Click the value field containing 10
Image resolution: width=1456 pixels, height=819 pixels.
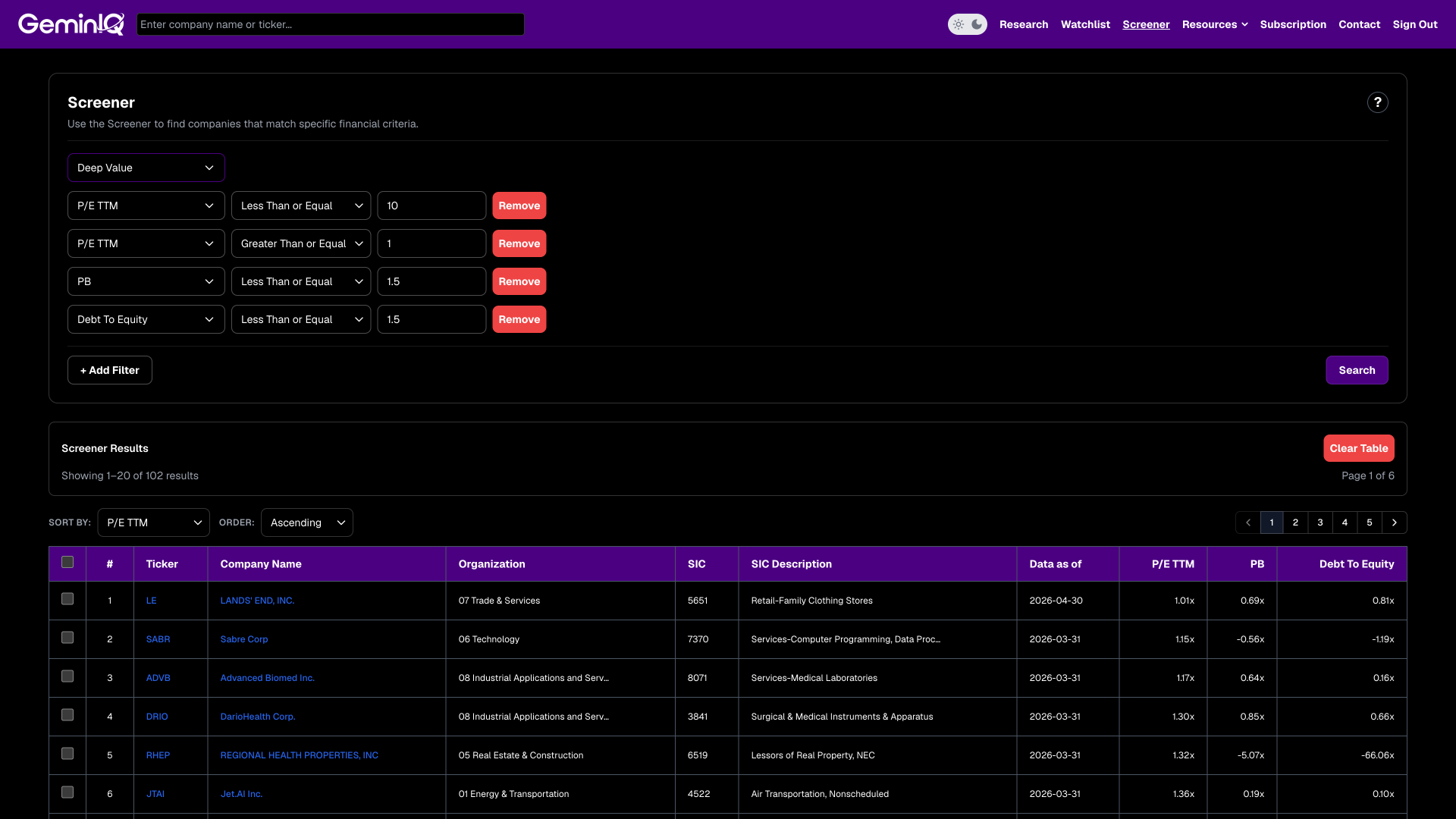pos(431,206)
